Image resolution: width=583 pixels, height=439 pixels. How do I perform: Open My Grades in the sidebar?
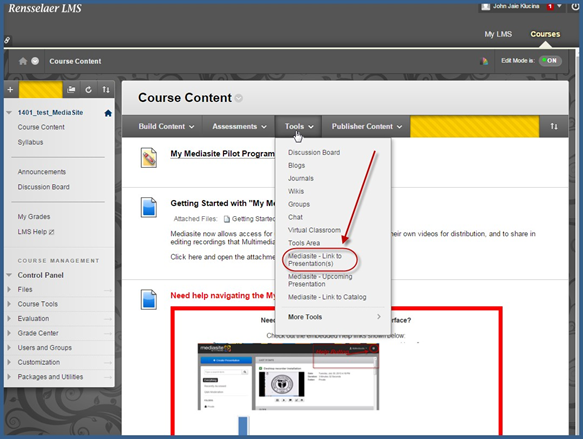coord(34,217)
